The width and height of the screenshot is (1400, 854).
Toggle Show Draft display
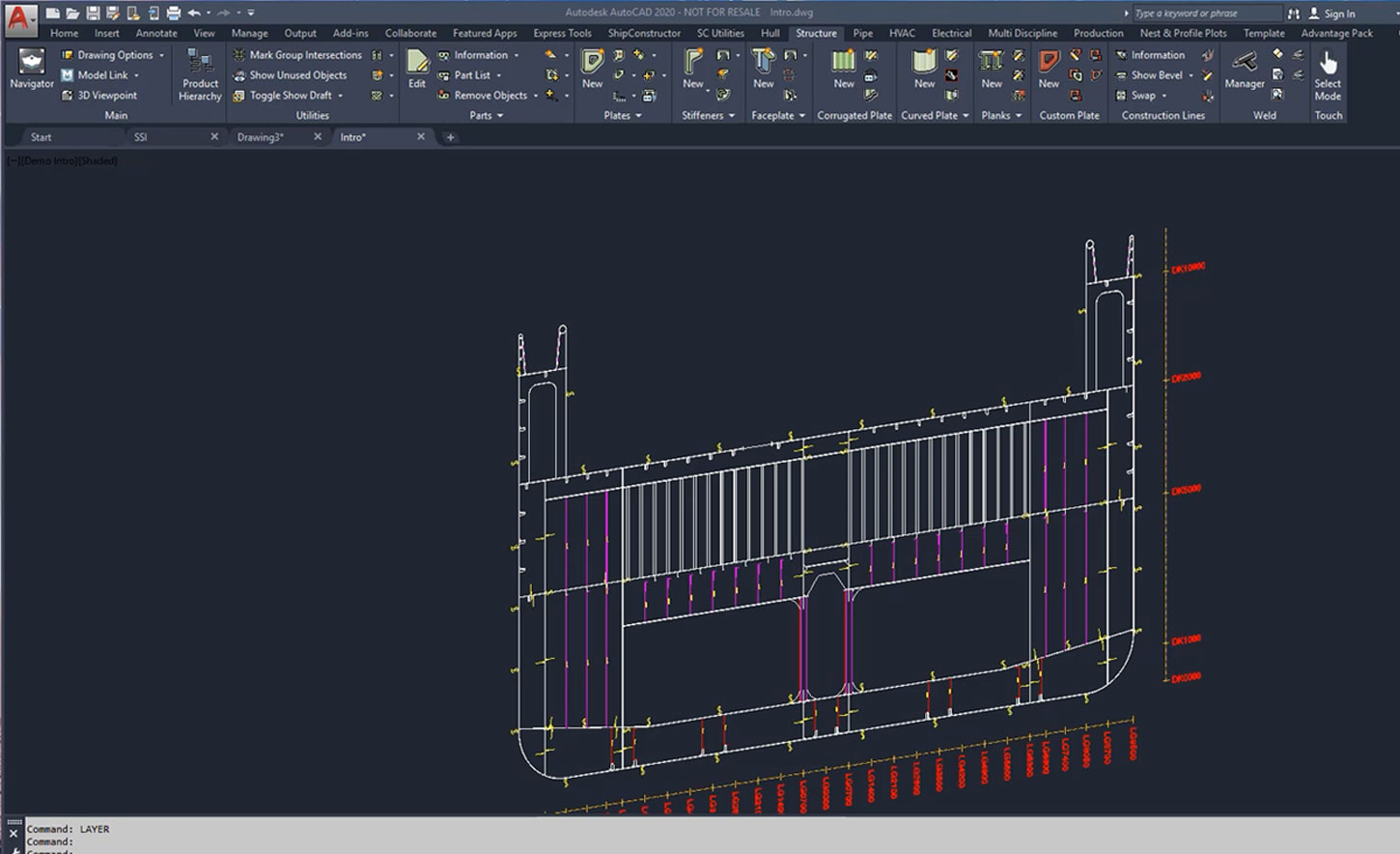click(288, 95)
